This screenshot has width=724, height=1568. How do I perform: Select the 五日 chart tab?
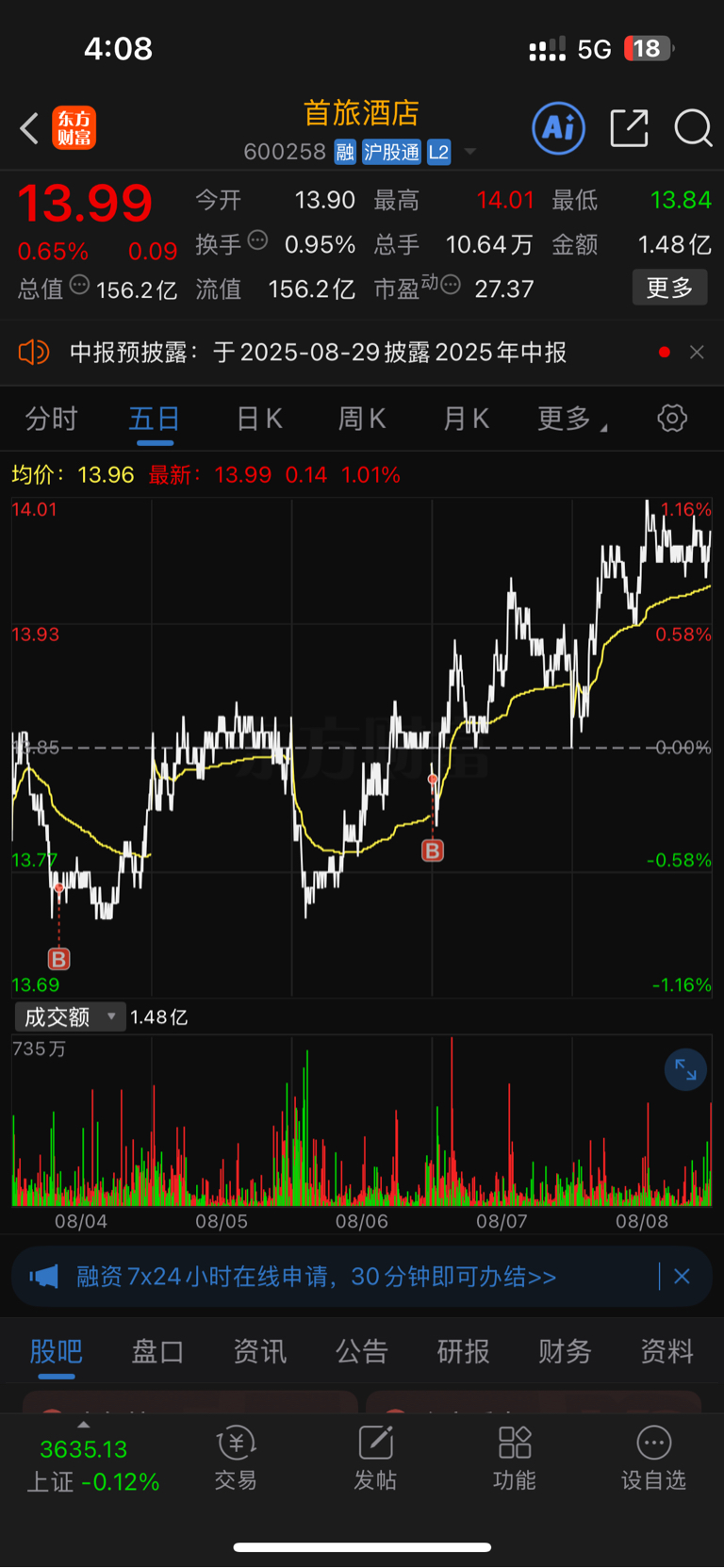[x=155, y=419]
